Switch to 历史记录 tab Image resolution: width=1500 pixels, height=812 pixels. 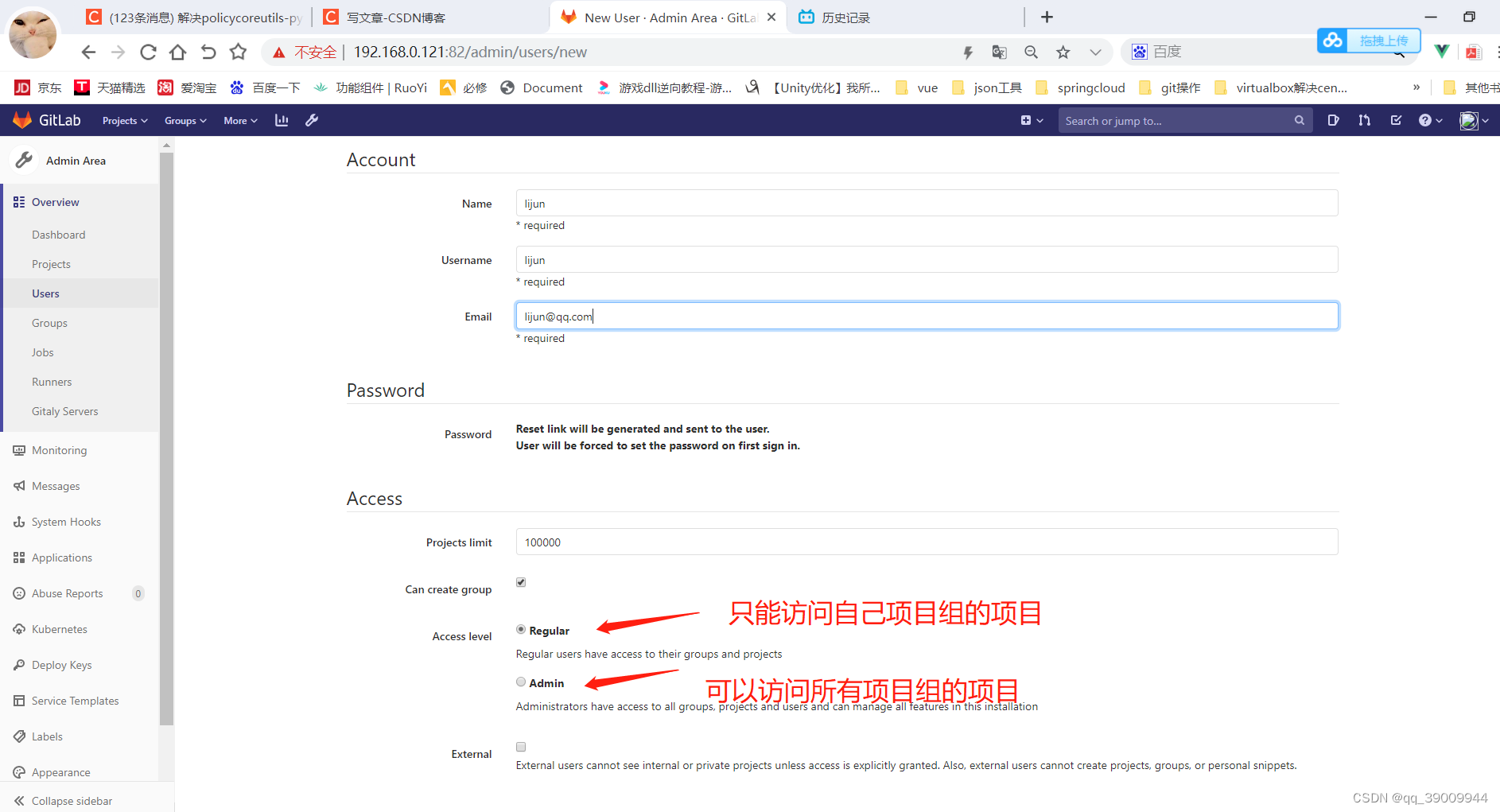click(x=835, y=17)
